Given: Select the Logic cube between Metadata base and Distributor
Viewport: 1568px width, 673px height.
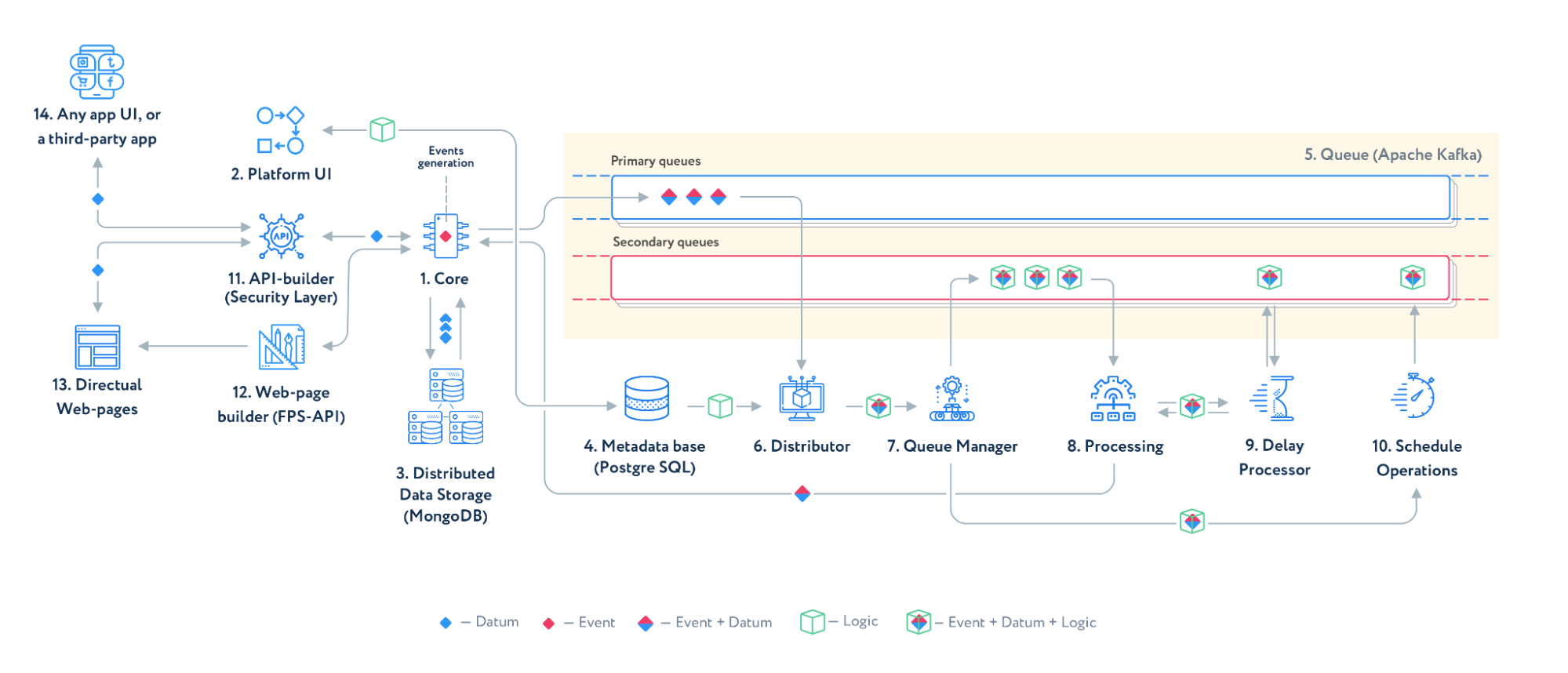Looking at the screenshot, I should 720,406.
